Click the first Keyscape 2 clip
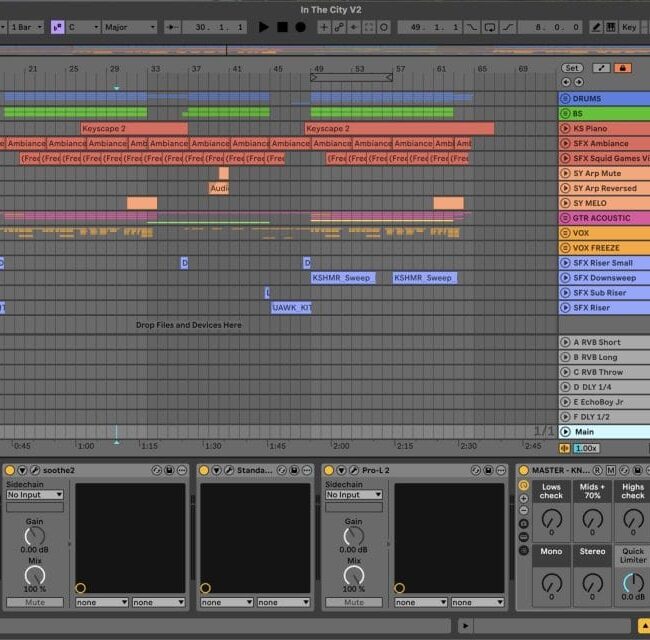This screenshot has height=640, width=650. click(x=133, y=129)
